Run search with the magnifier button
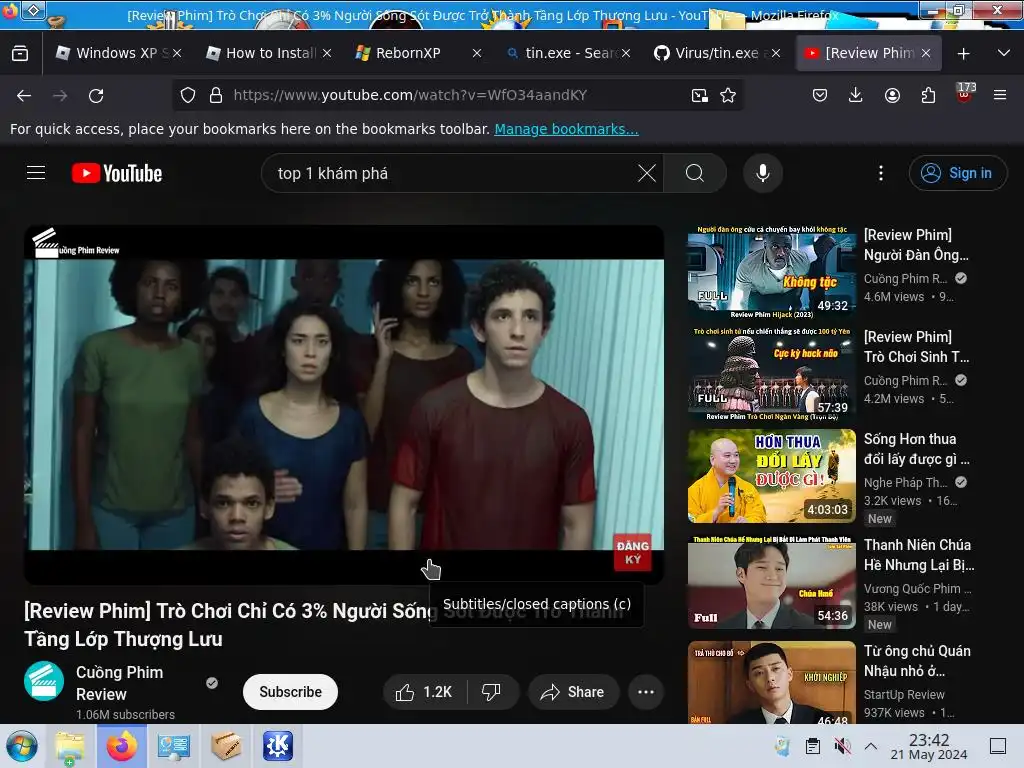The width and height of the screenshot is (1024, 768). (695, 173)
